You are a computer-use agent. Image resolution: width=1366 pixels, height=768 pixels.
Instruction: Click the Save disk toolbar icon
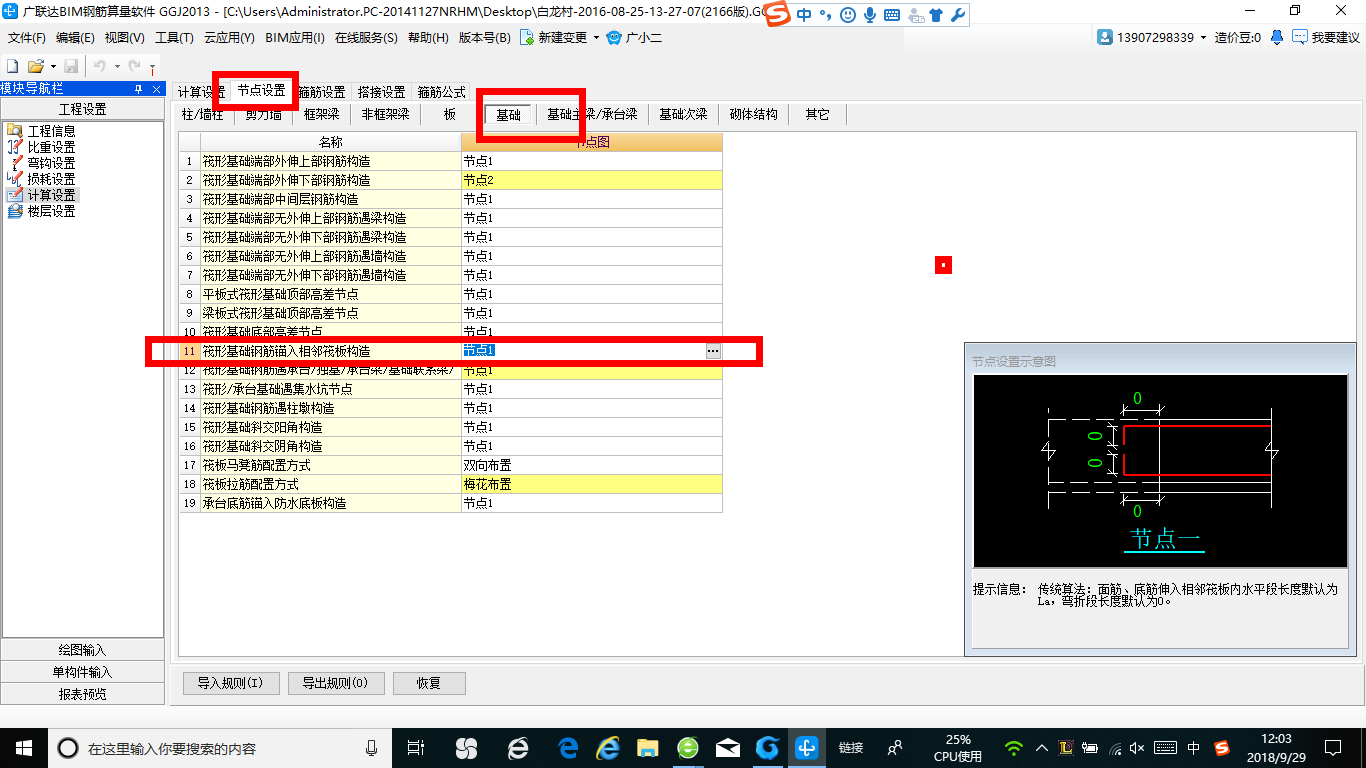[71, 65]
